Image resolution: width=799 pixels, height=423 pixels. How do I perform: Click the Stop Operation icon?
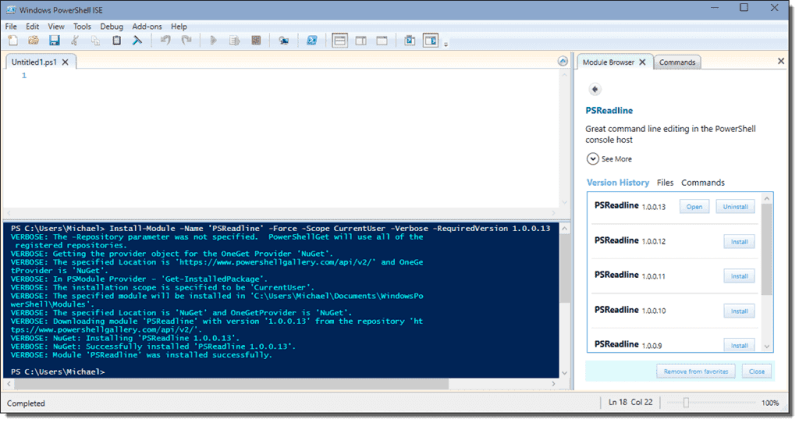pos(256,40)
